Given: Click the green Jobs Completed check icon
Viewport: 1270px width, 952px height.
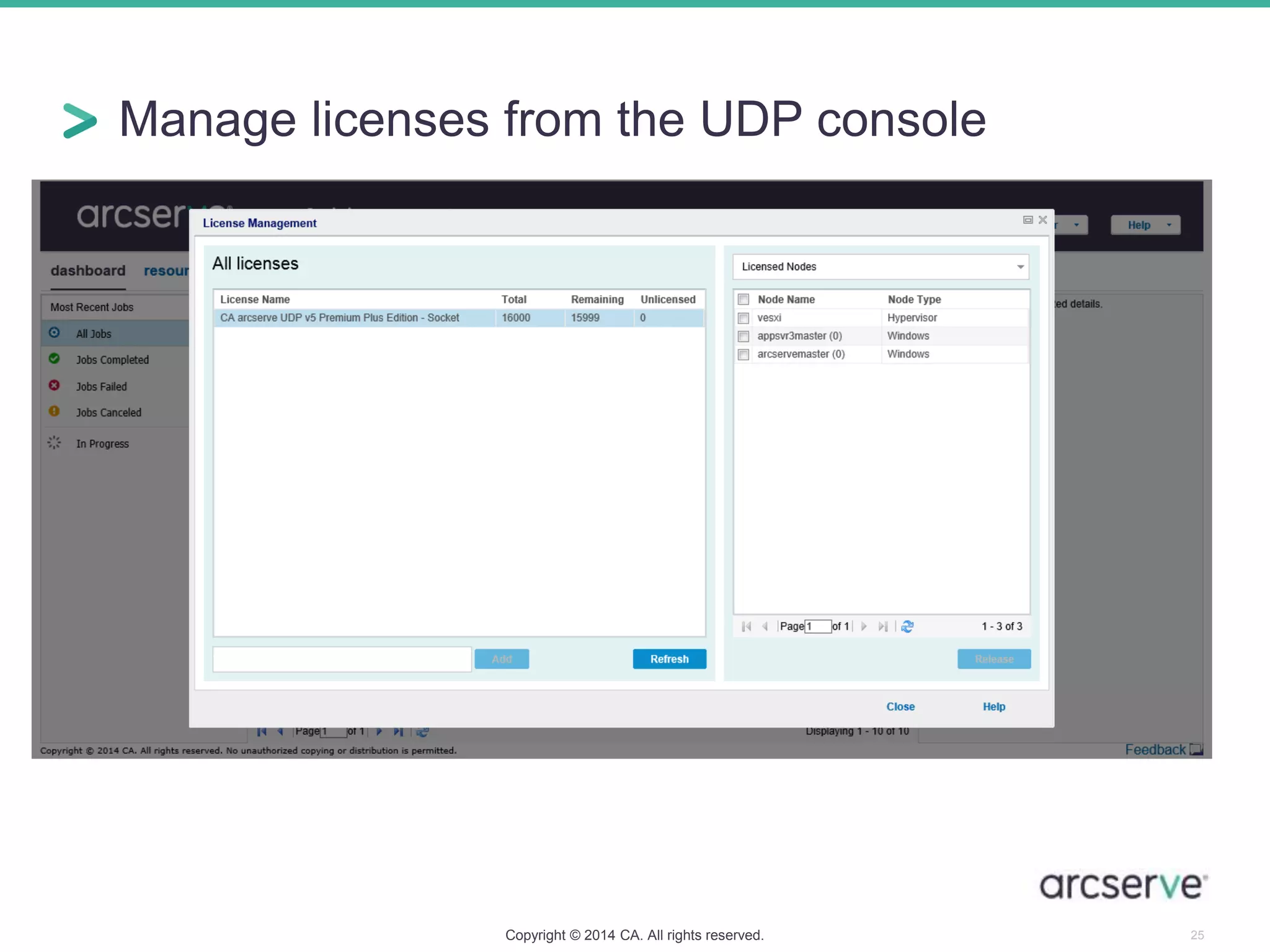Looking at the screenshot, I should (55, 358).
